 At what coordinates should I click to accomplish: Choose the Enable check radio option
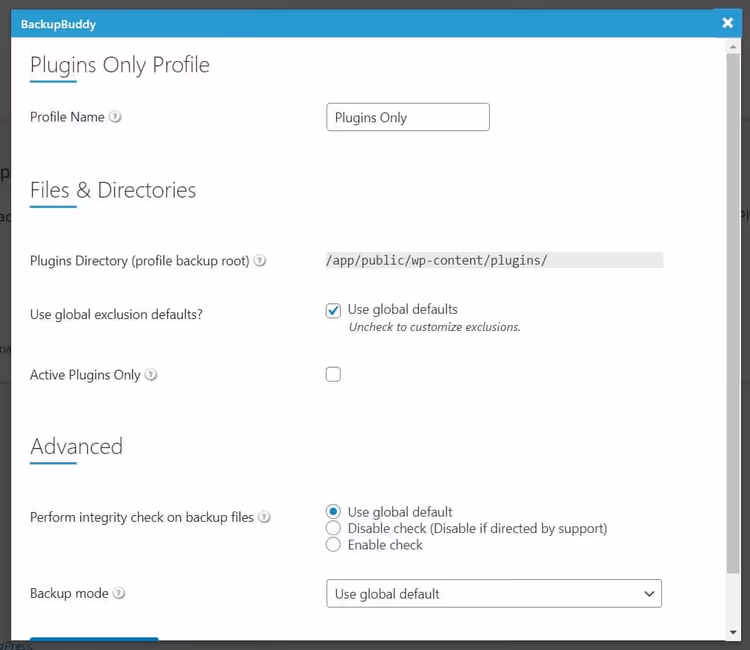(333, 544)
